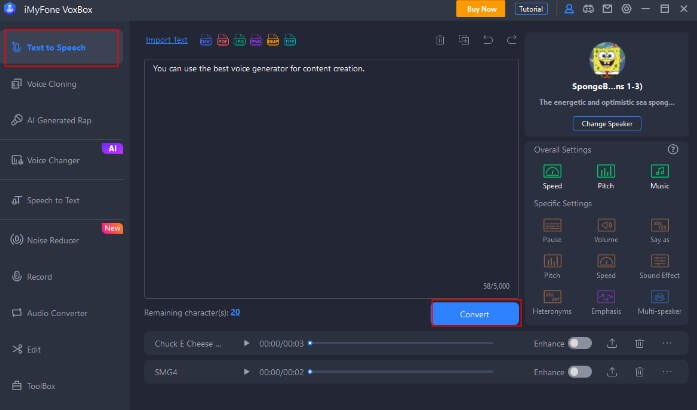This screenshot has height=410, width=697.
Task: Delete the Chuck E Cheese clip
Action: (639, 343)
